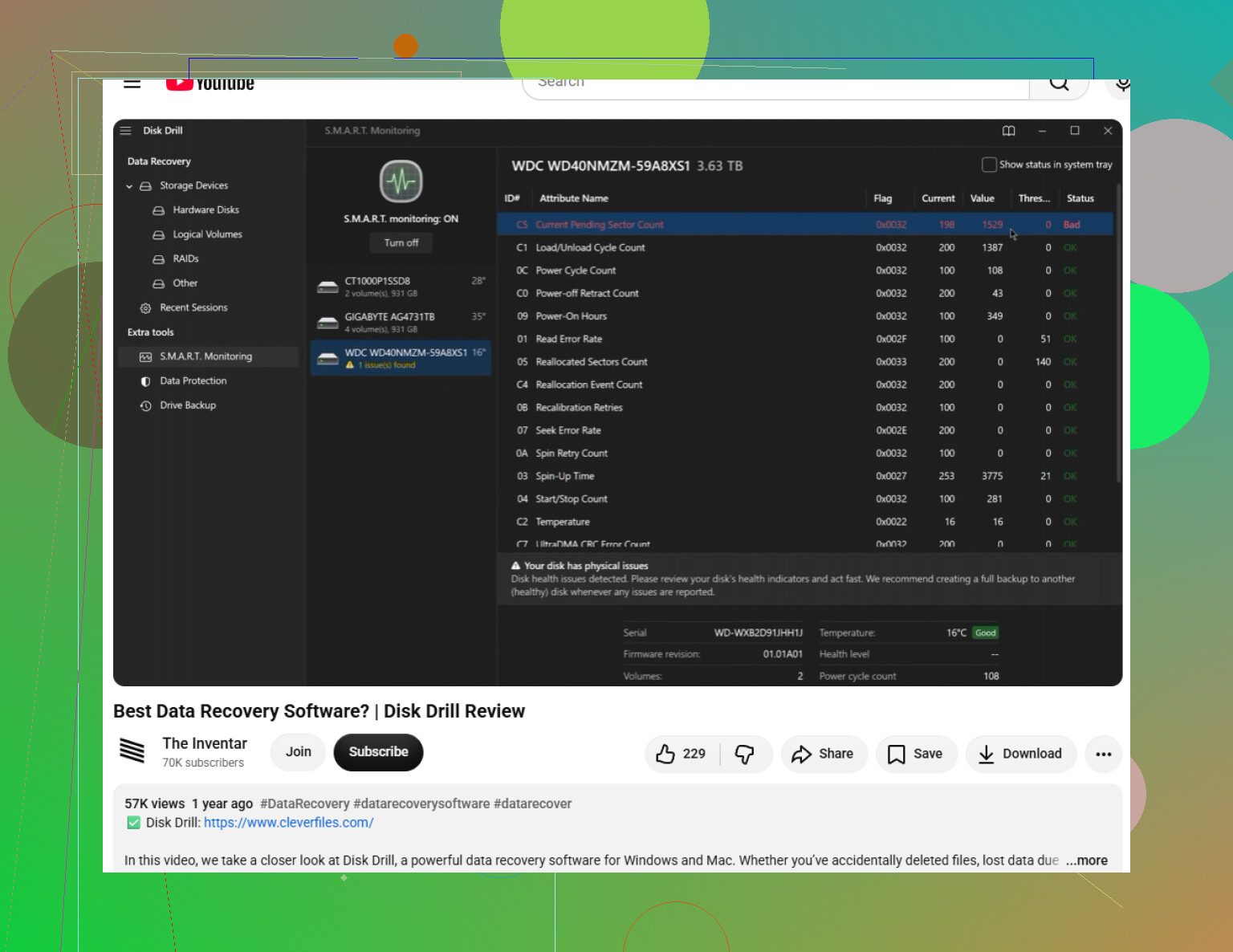The width and height of the screenshot is (1233, 952).
Task: Turn off S.M.A.R.T. monitoring
Action: (x=401, y=243)
